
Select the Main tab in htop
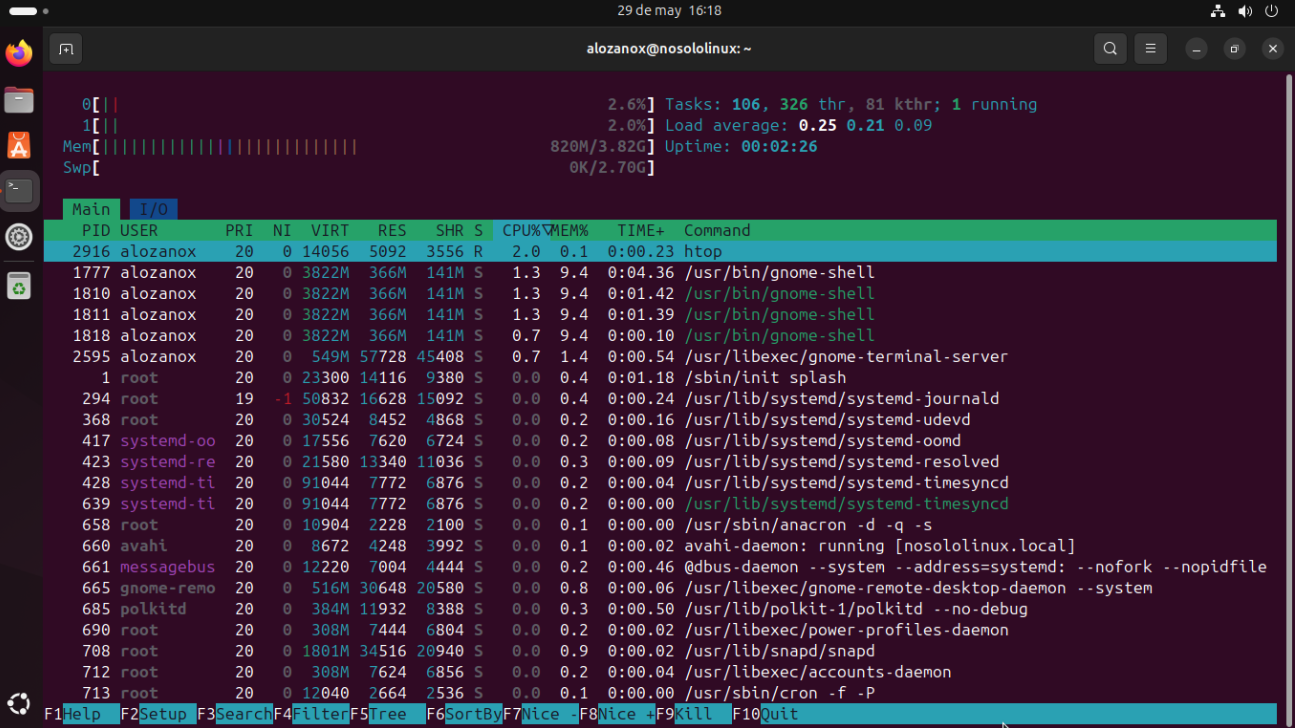pyautogui.click(x=91, y=209)
